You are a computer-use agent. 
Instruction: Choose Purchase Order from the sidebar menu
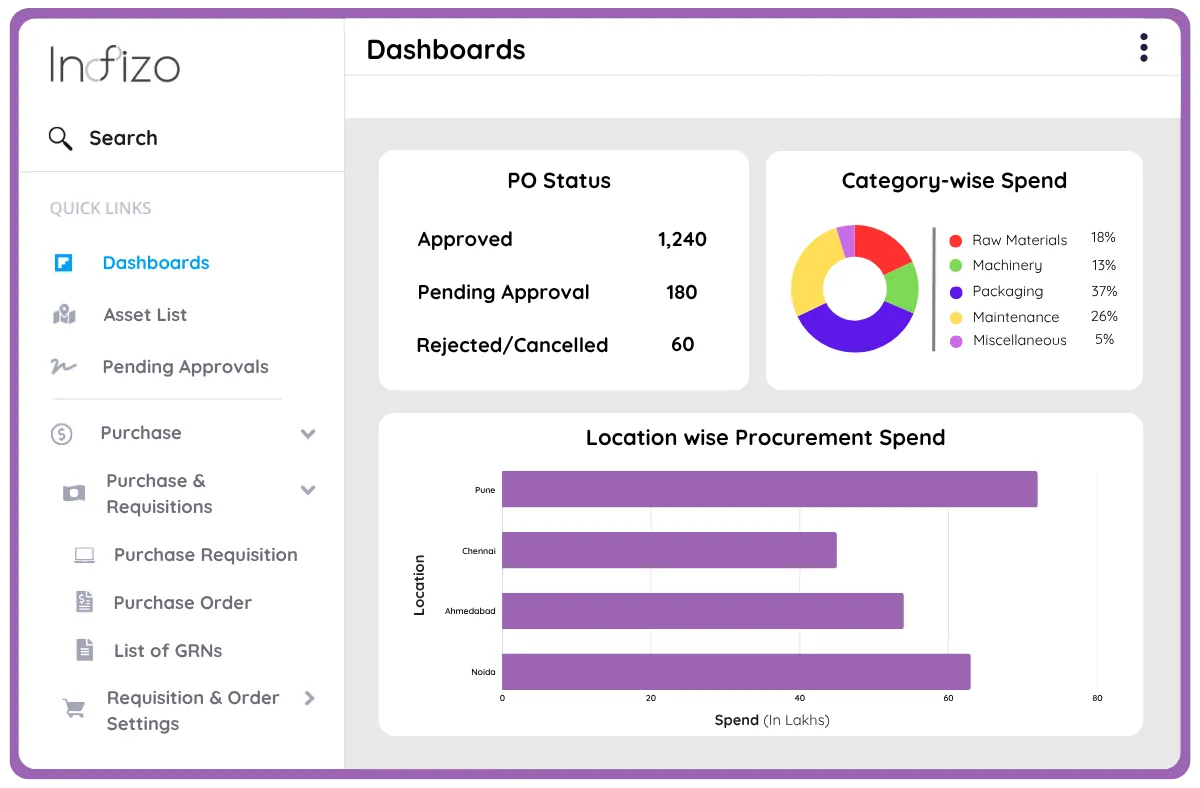pos(185,602)
